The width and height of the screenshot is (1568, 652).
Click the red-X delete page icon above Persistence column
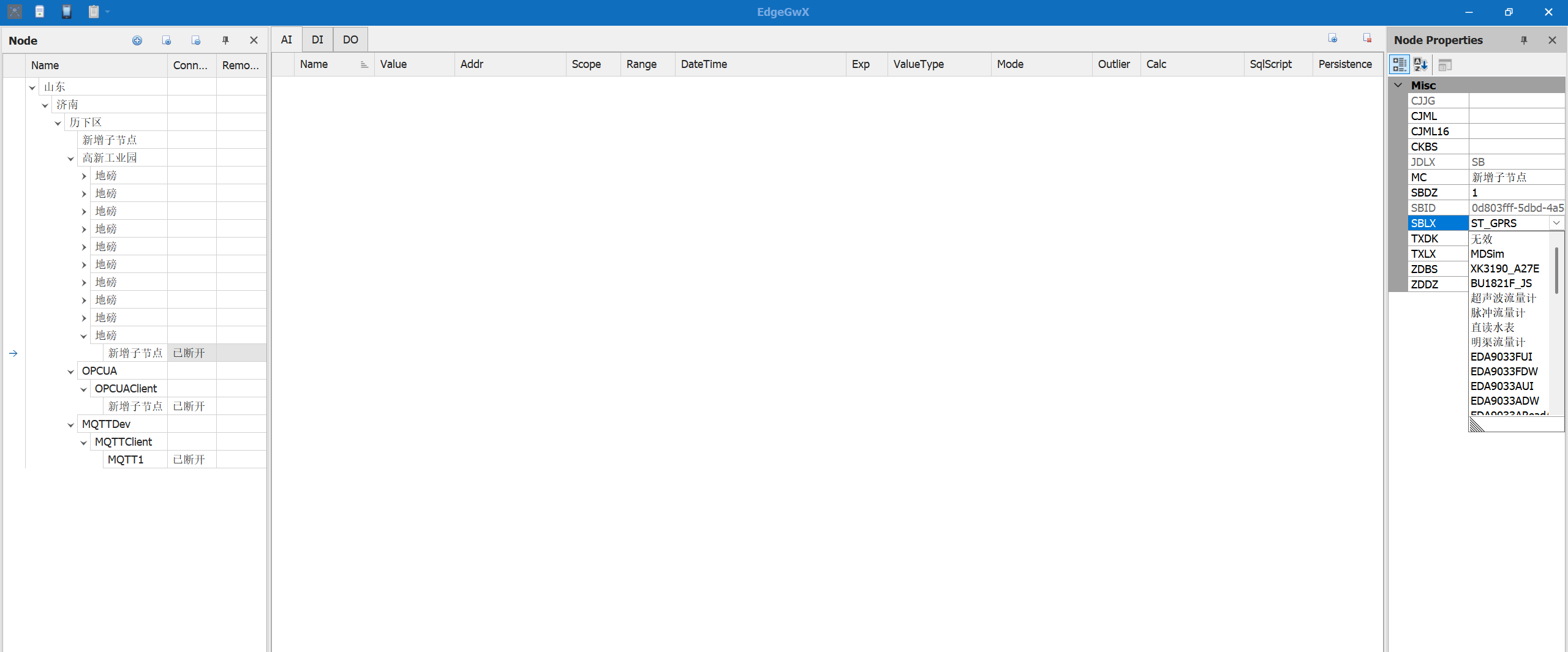[1366, 38]
